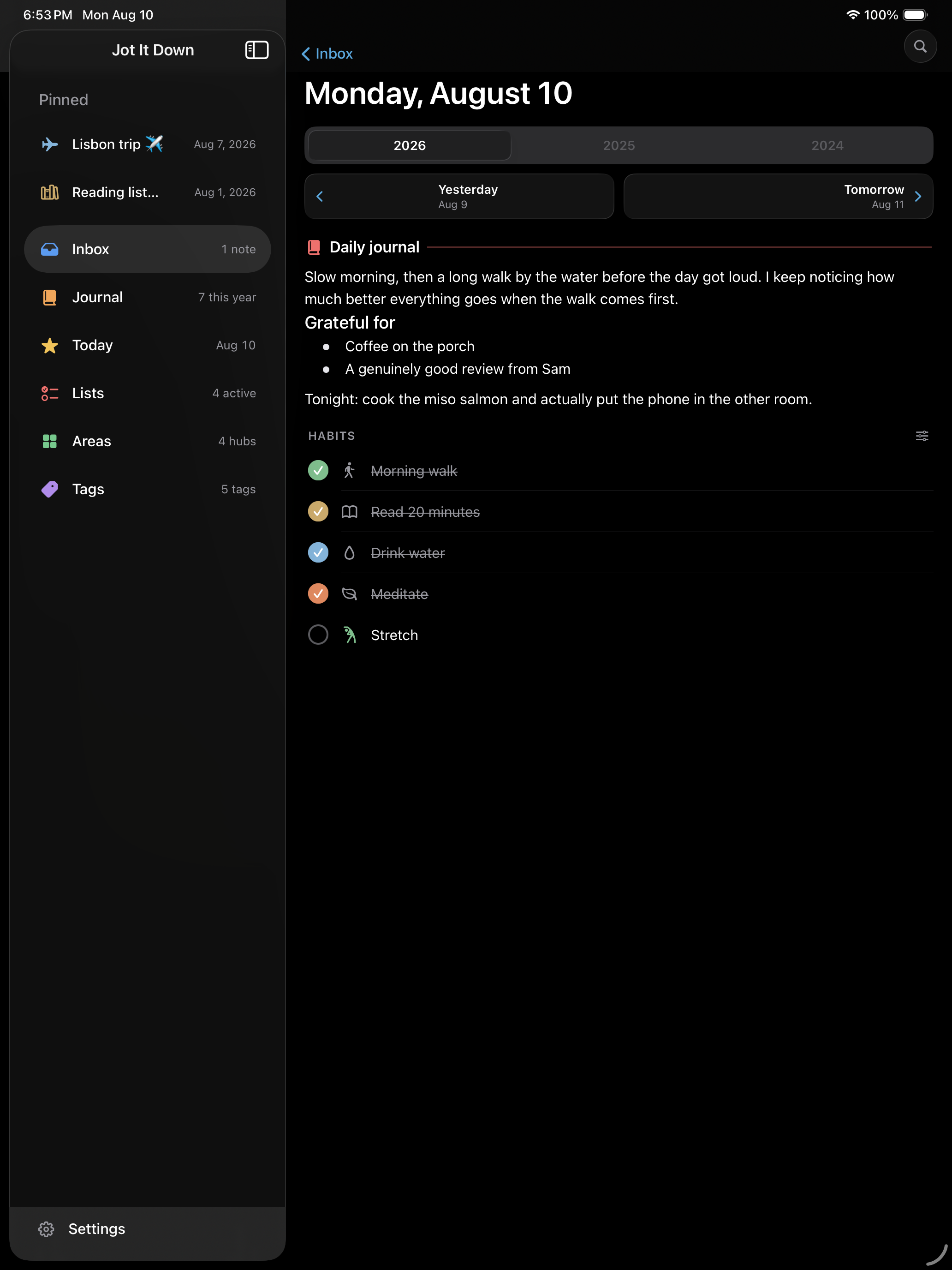This screenshot has height=1270, width=952.
Task: Select the 2026 year tab
Action: 410,145
